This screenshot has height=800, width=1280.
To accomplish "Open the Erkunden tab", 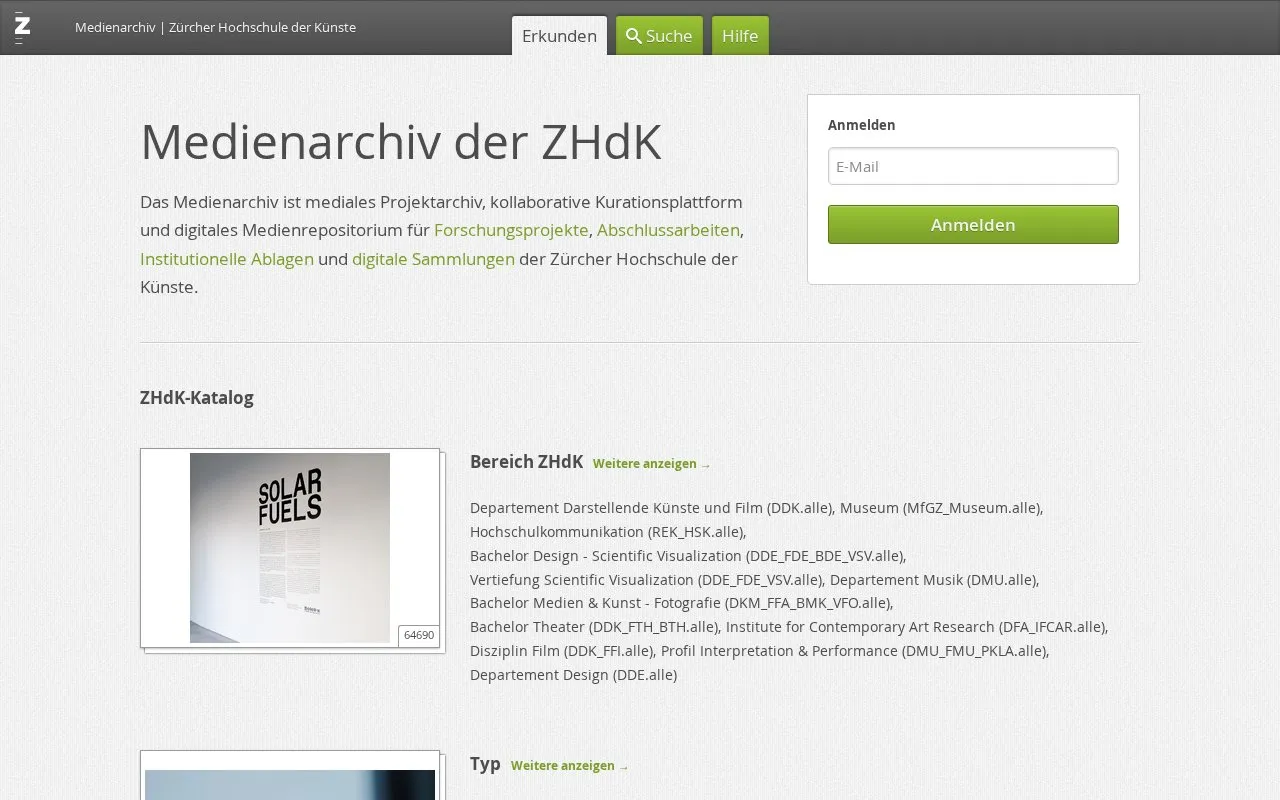I will click(559, 36).
